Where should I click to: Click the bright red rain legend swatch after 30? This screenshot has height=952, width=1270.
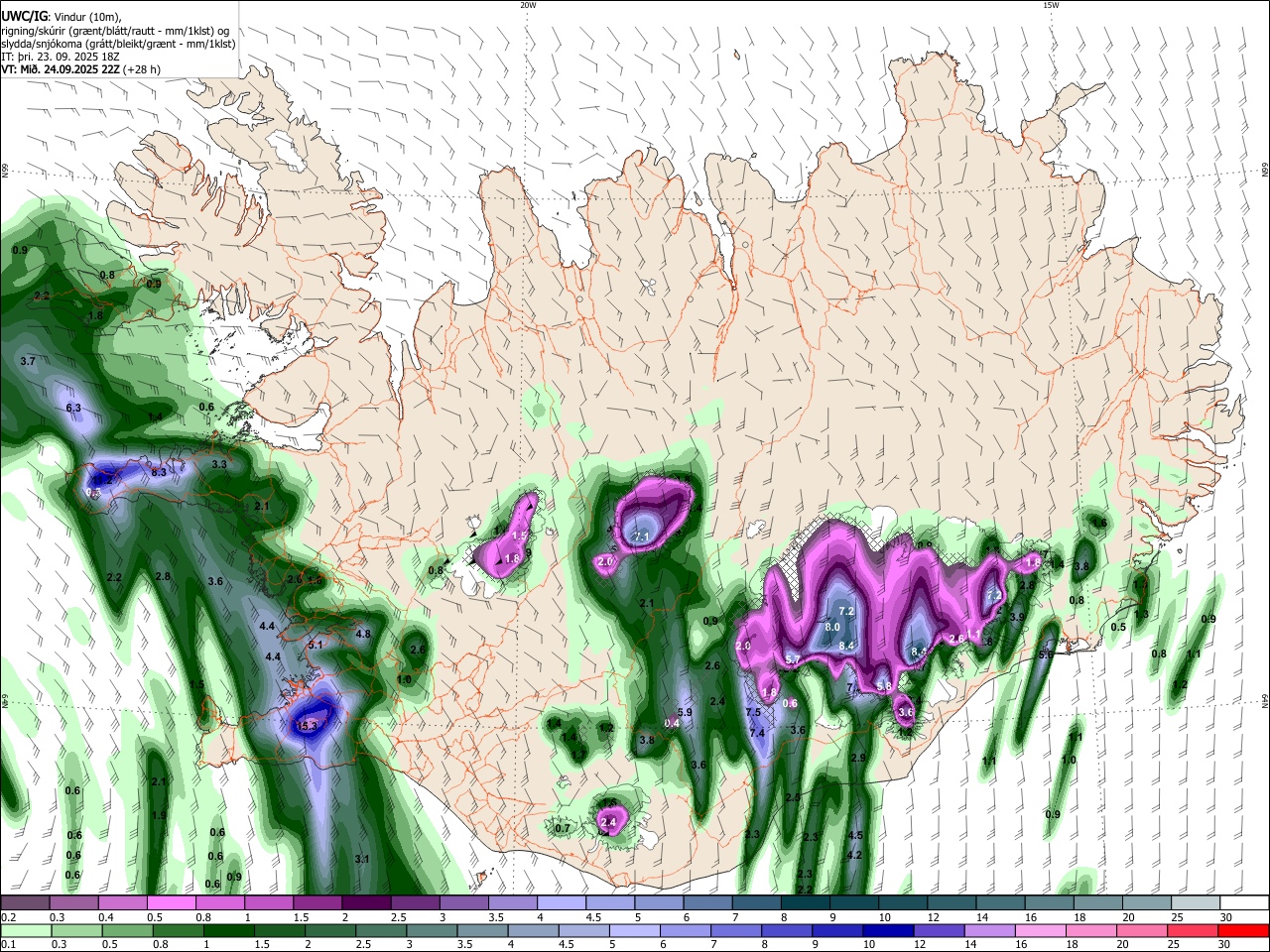tap(1244, 931)
